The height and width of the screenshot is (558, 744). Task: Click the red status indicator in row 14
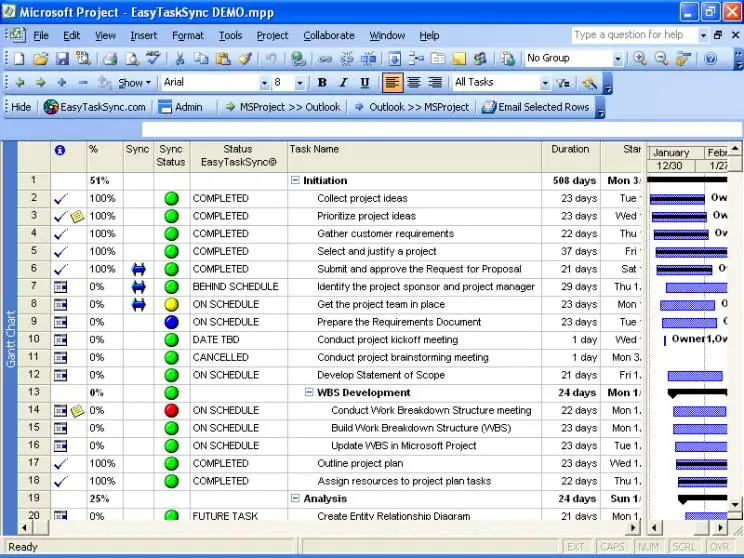tap(171, 410)
